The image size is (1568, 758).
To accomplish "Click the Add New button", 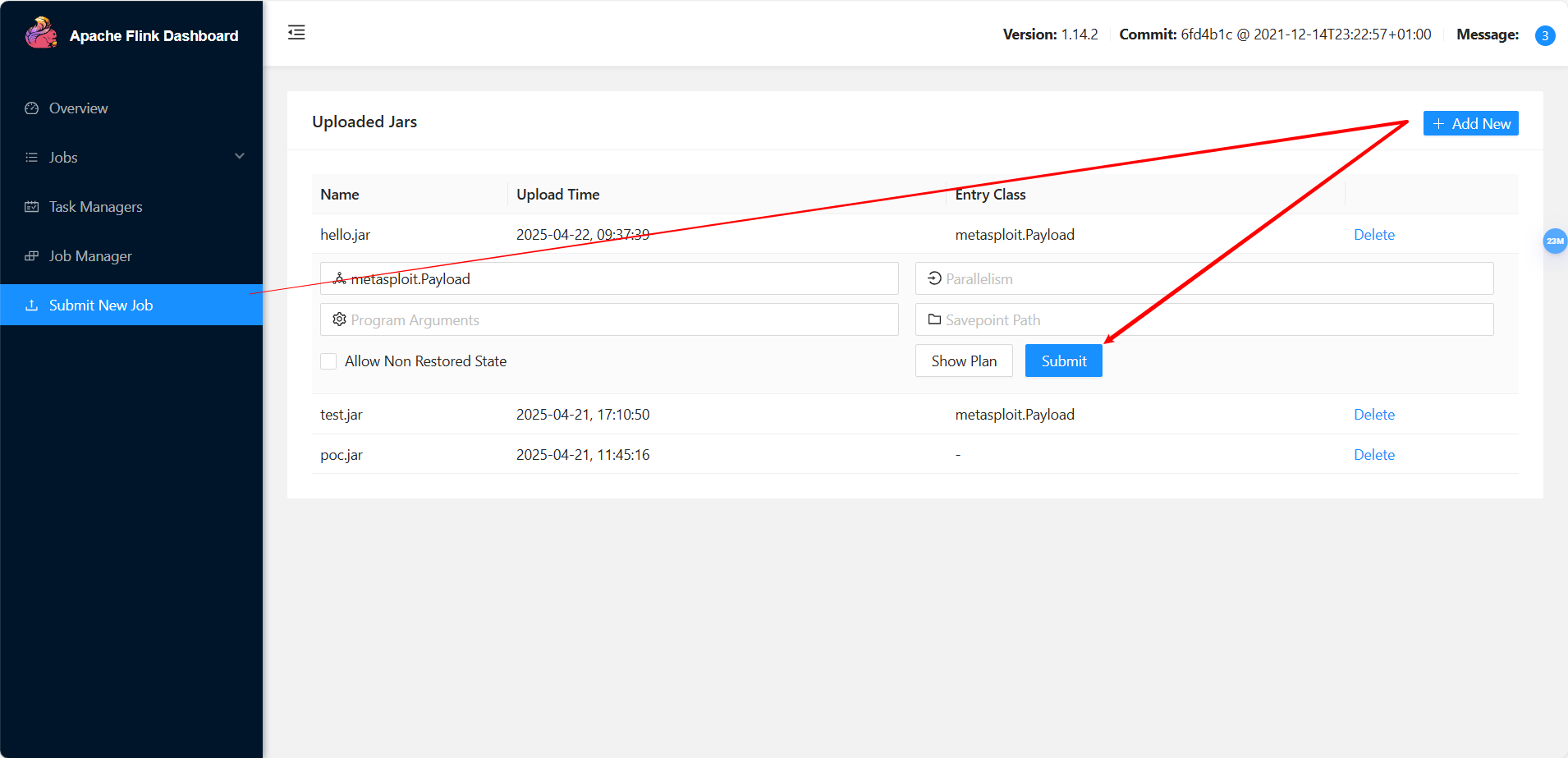I will click(x=1470, y=123).
